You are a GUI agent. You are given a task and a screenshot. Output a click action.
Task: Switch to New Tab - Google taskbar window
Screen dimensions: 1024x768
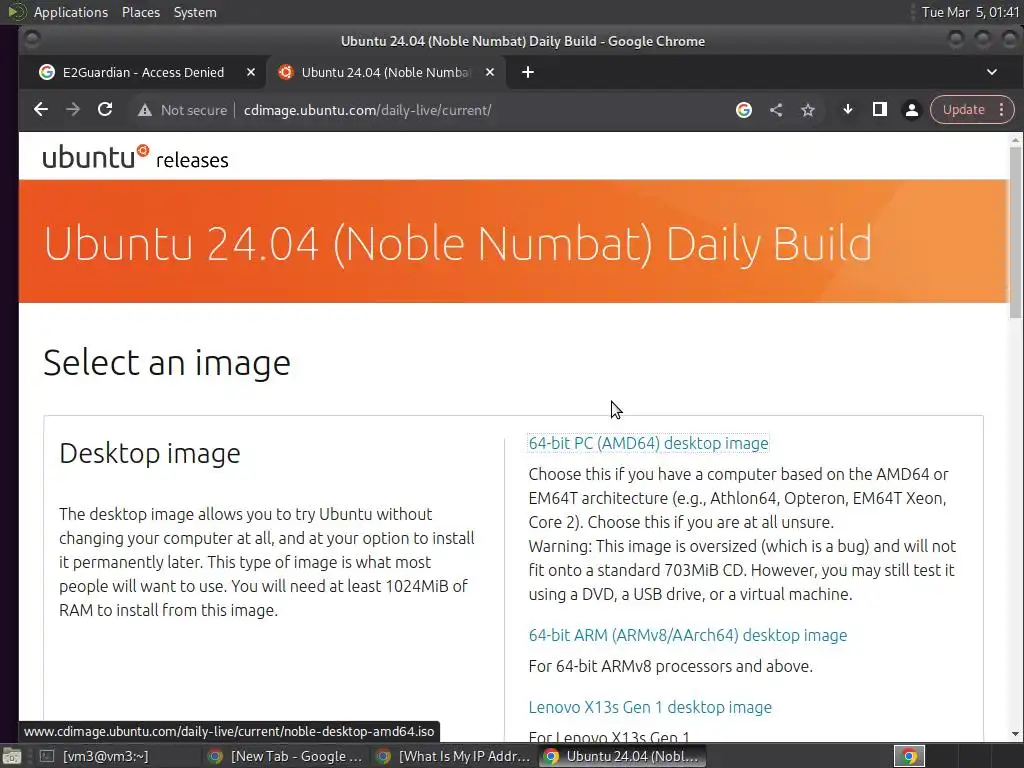coord(285,756)
